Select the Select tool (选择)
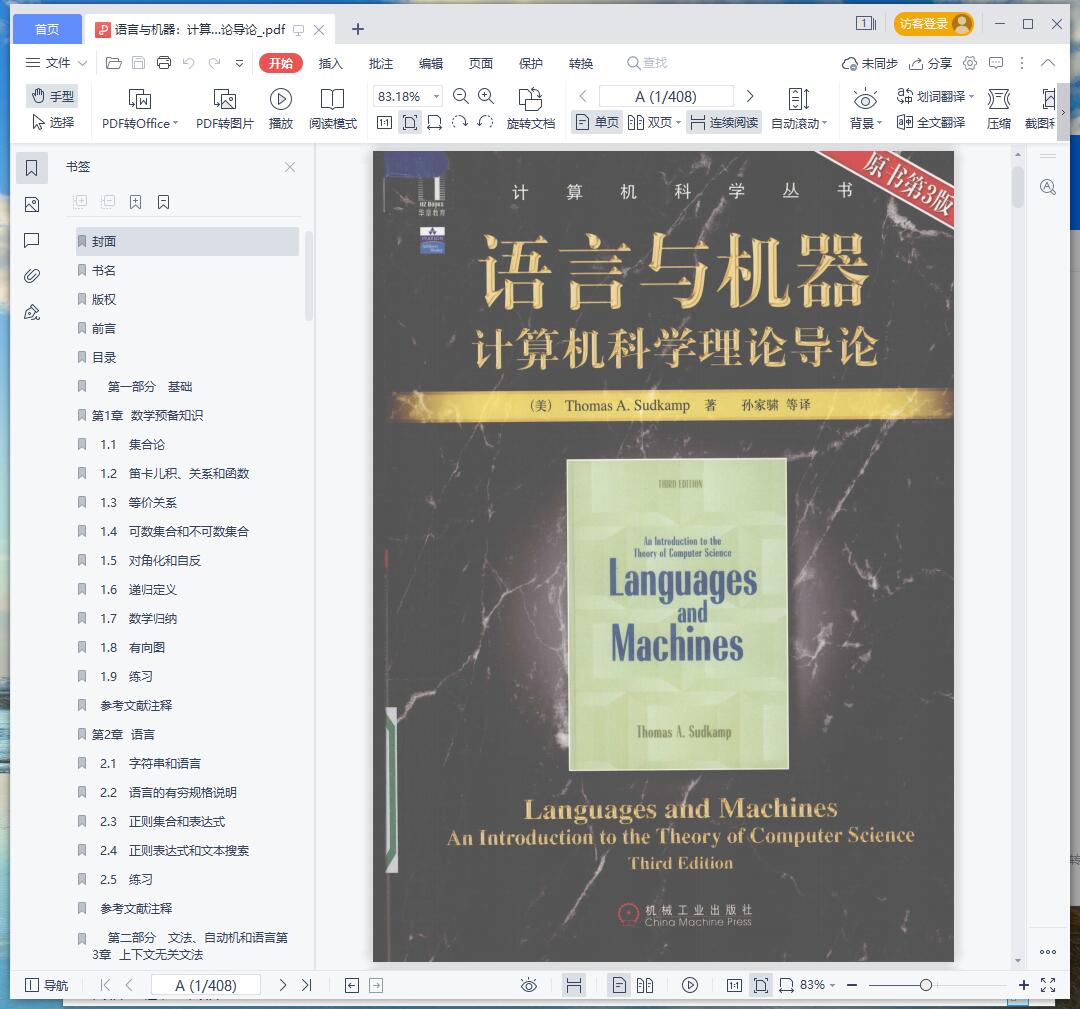This screenshot has width=1080, height=1009. coord(52,123)
